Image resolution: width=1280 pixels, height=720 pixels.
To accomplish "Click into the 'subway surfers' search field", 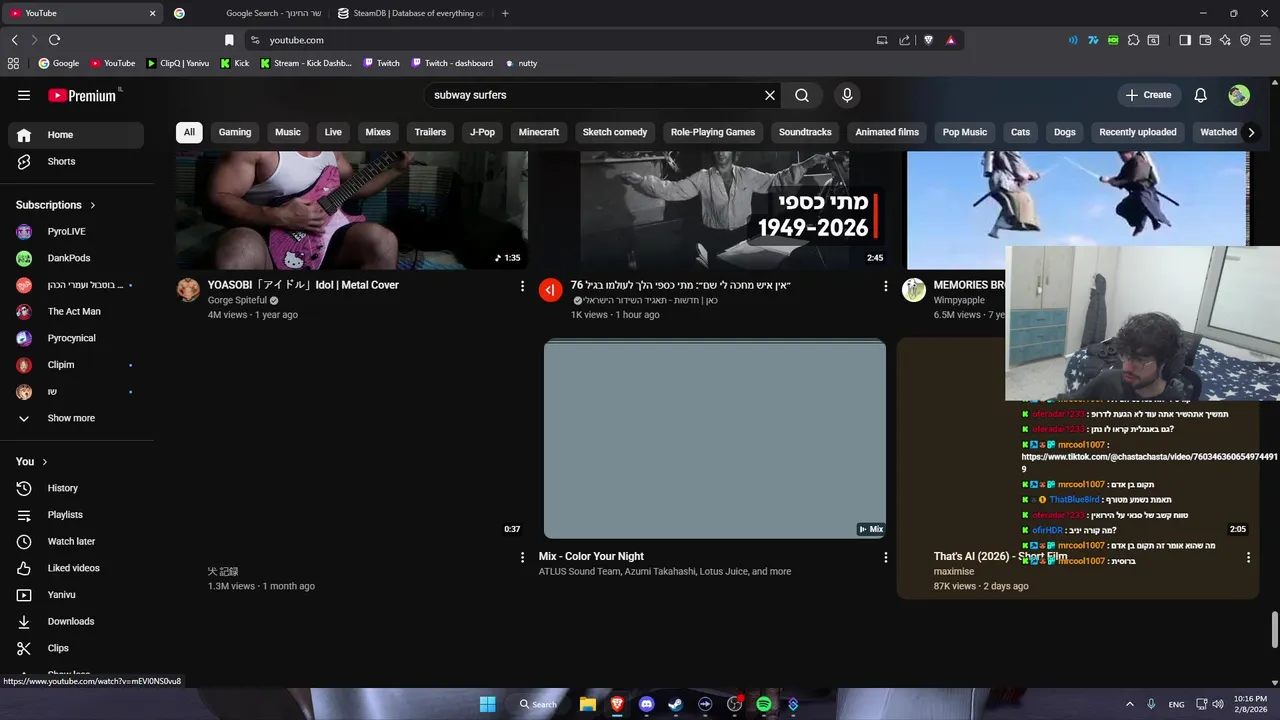I will pyautogui.click(x=594, y=95).
